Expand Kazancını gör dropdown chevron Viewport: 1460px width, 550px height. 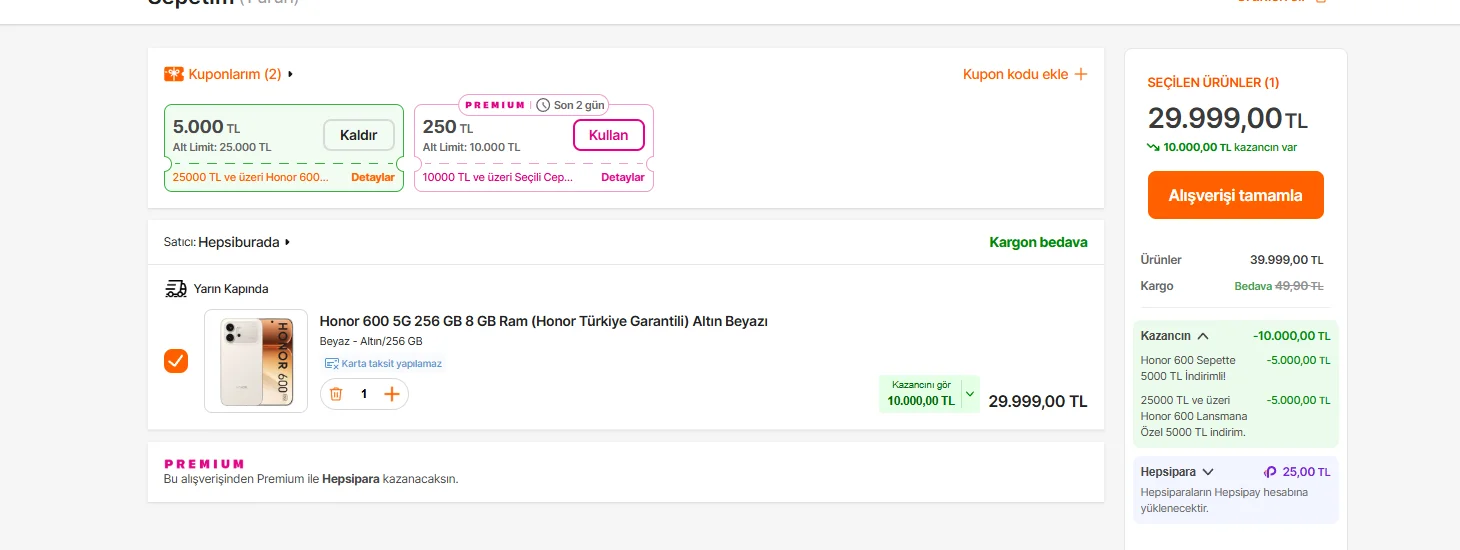[x=969, y=393]
